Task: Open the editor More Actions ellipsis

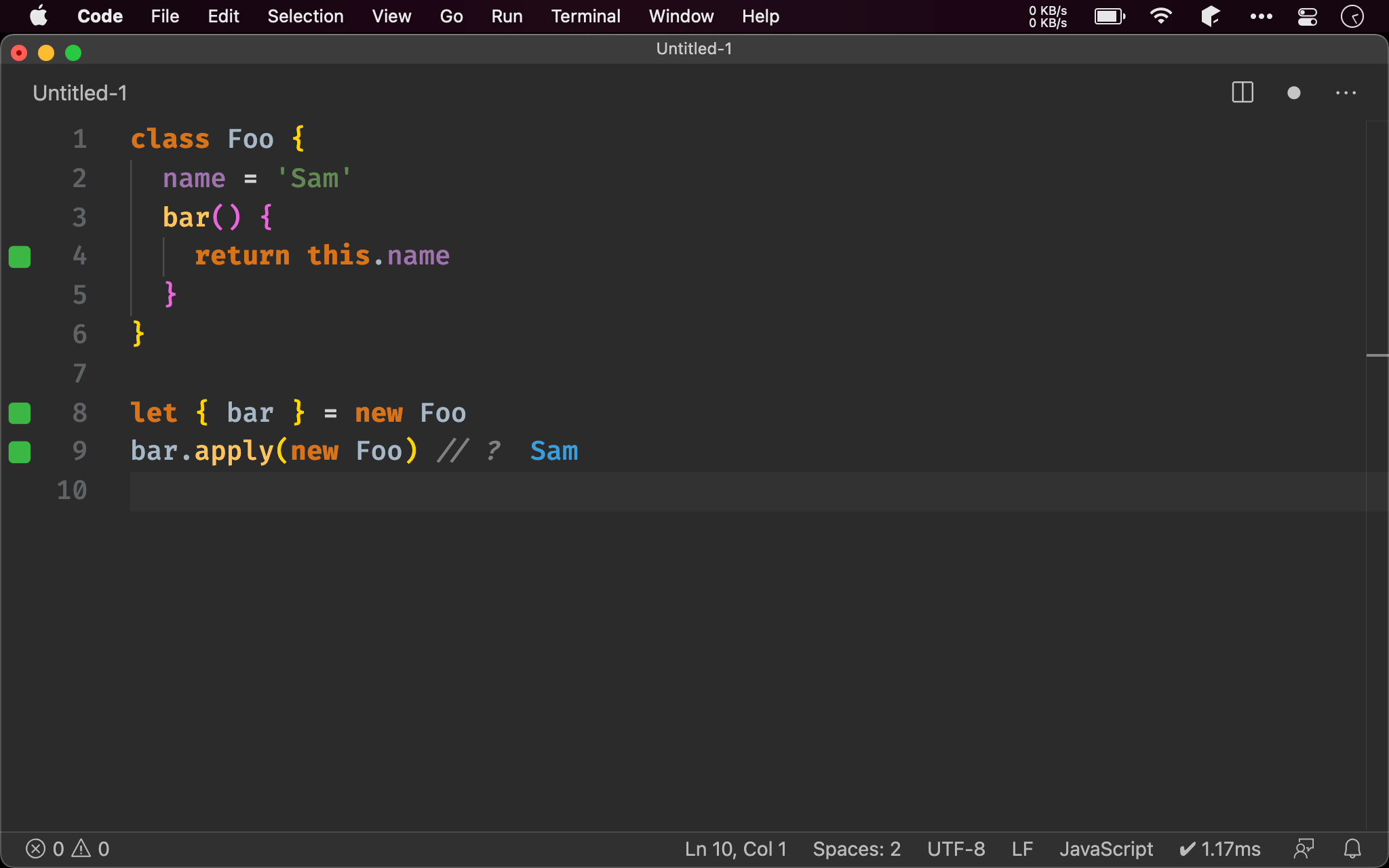Action: tap(1346, 93)
